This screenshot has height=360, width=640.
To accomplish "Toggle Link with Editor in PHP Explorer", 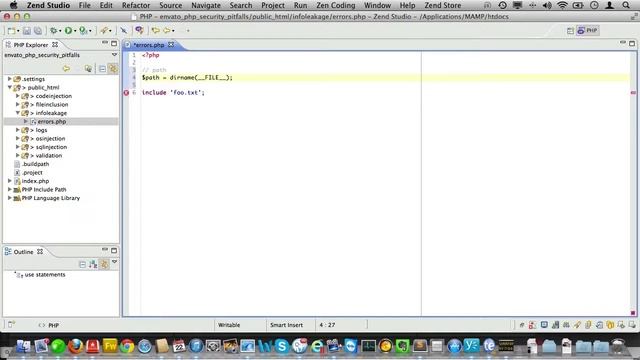I will click(x=113, y=69).
